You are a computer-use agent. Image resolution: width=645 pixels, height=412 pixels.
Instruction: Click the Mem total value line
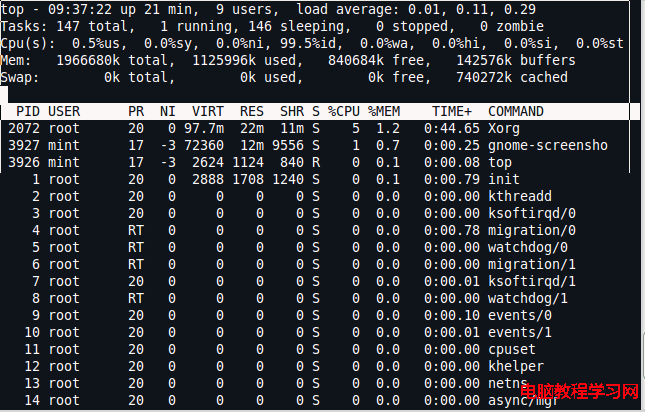coord(288,60)
